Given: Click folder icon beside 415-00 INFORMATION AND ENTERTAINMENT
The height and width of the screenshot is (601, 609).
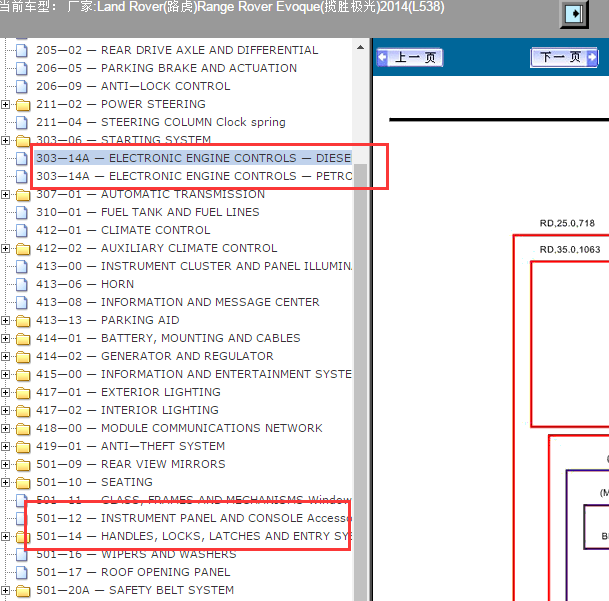Looking at the screenshot, I should 23,375.
